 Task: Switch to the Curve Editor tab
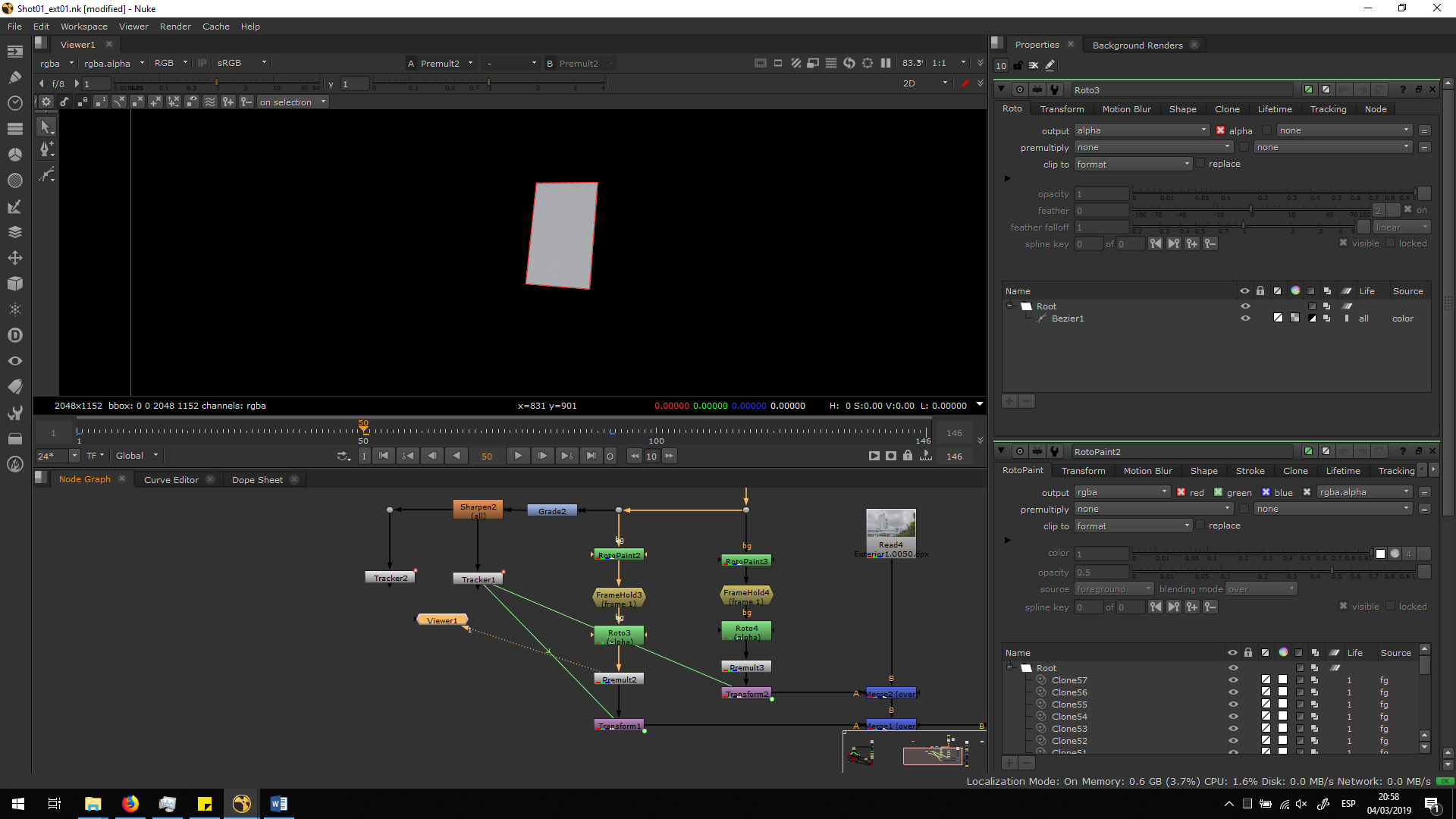(171, 480)
